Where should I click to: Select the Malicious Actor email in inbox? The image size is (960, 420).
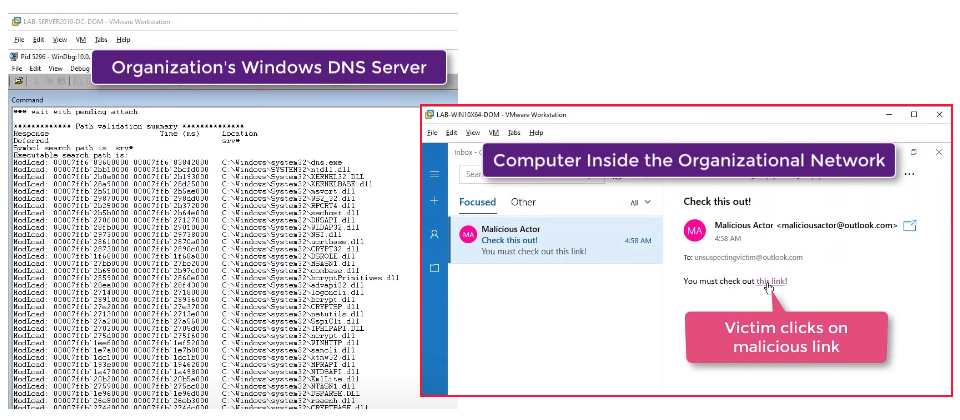556,240
